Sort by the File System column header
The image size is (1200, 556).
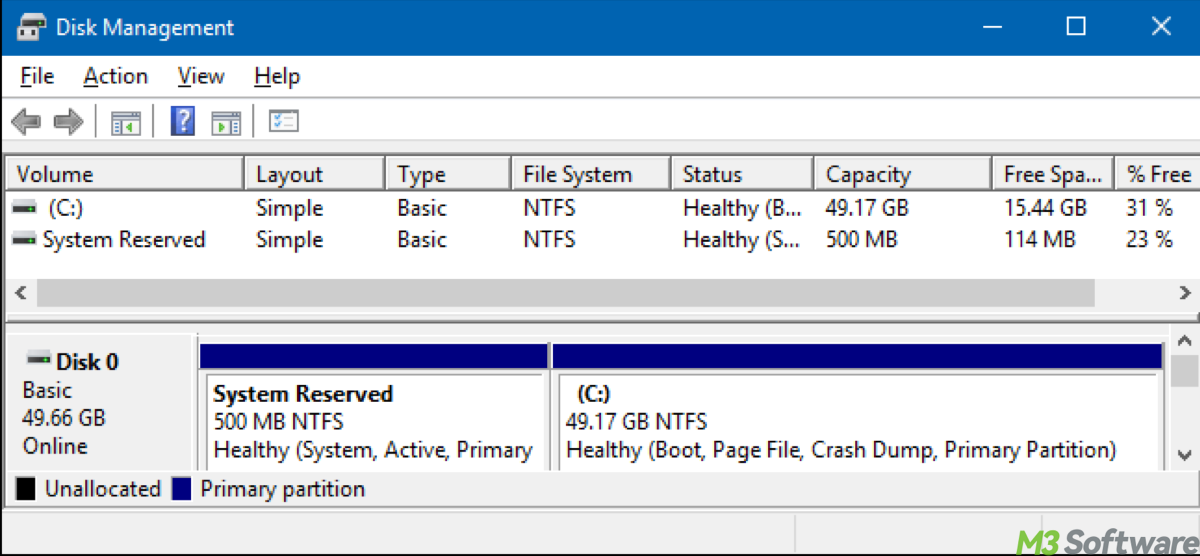[590, 174]
